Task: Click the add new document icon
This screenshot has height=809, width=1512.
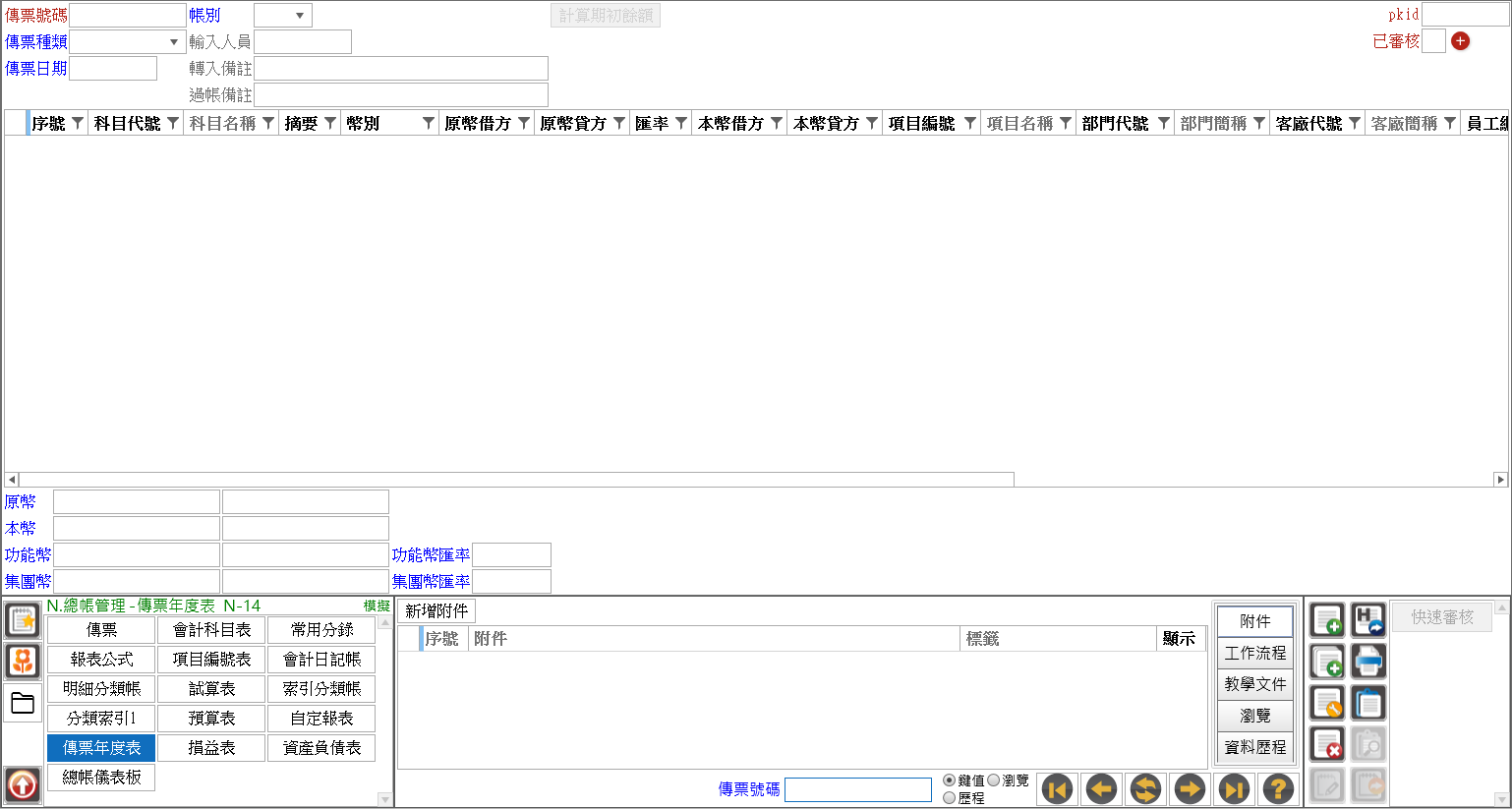Action: point(1327,620)
